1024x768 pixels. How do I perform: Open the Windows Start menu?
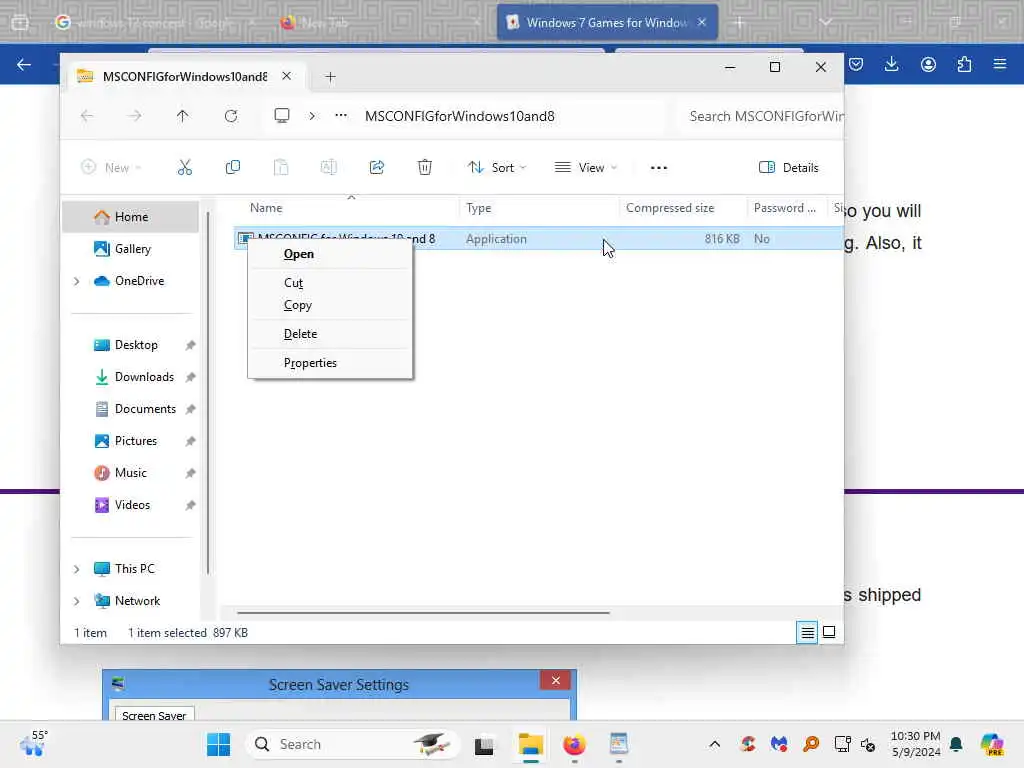click(x=218, y=744)
